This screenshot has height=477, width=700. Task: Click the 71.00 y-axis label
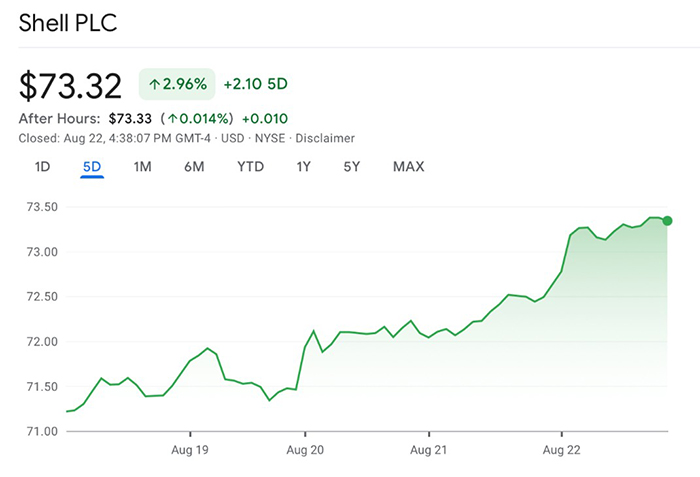click(42, 431)
